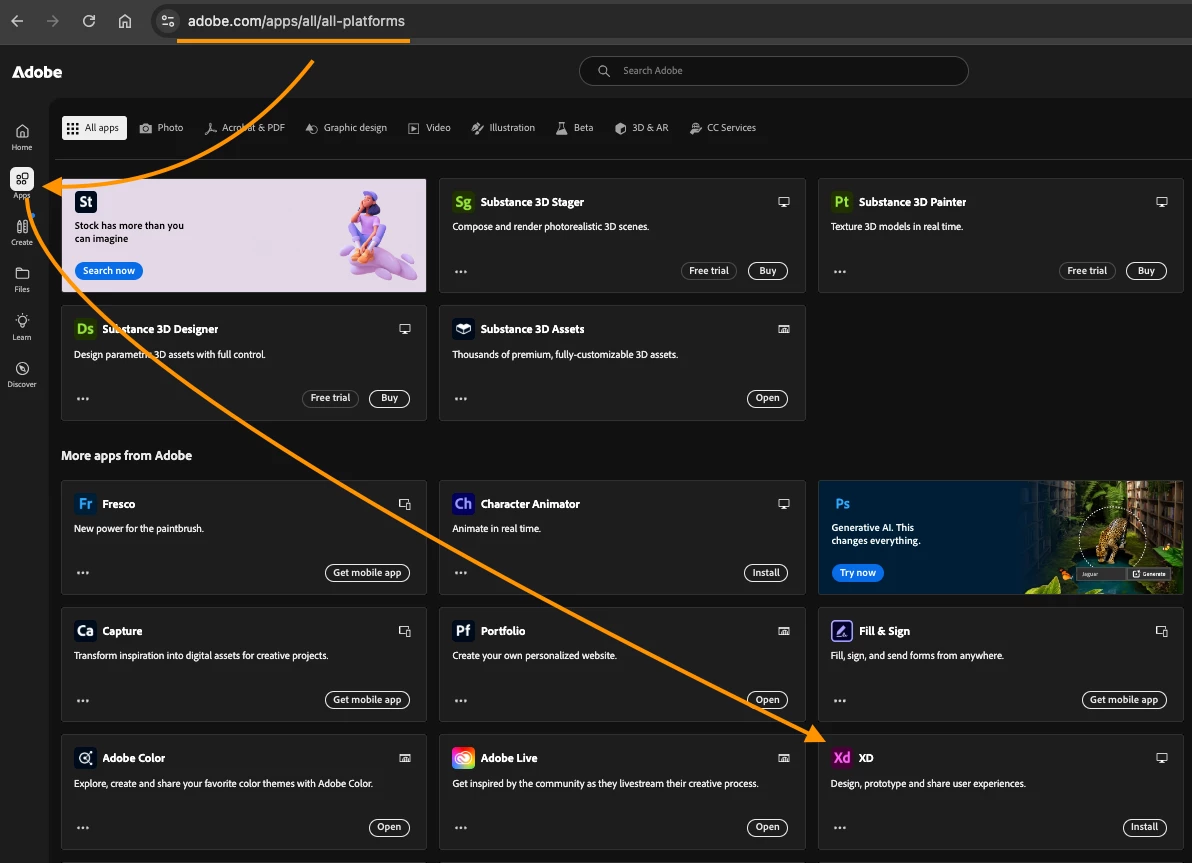Click the Fresco Fr app icon
Viewport: 1192px width, 863px height.
coord(85,503)
